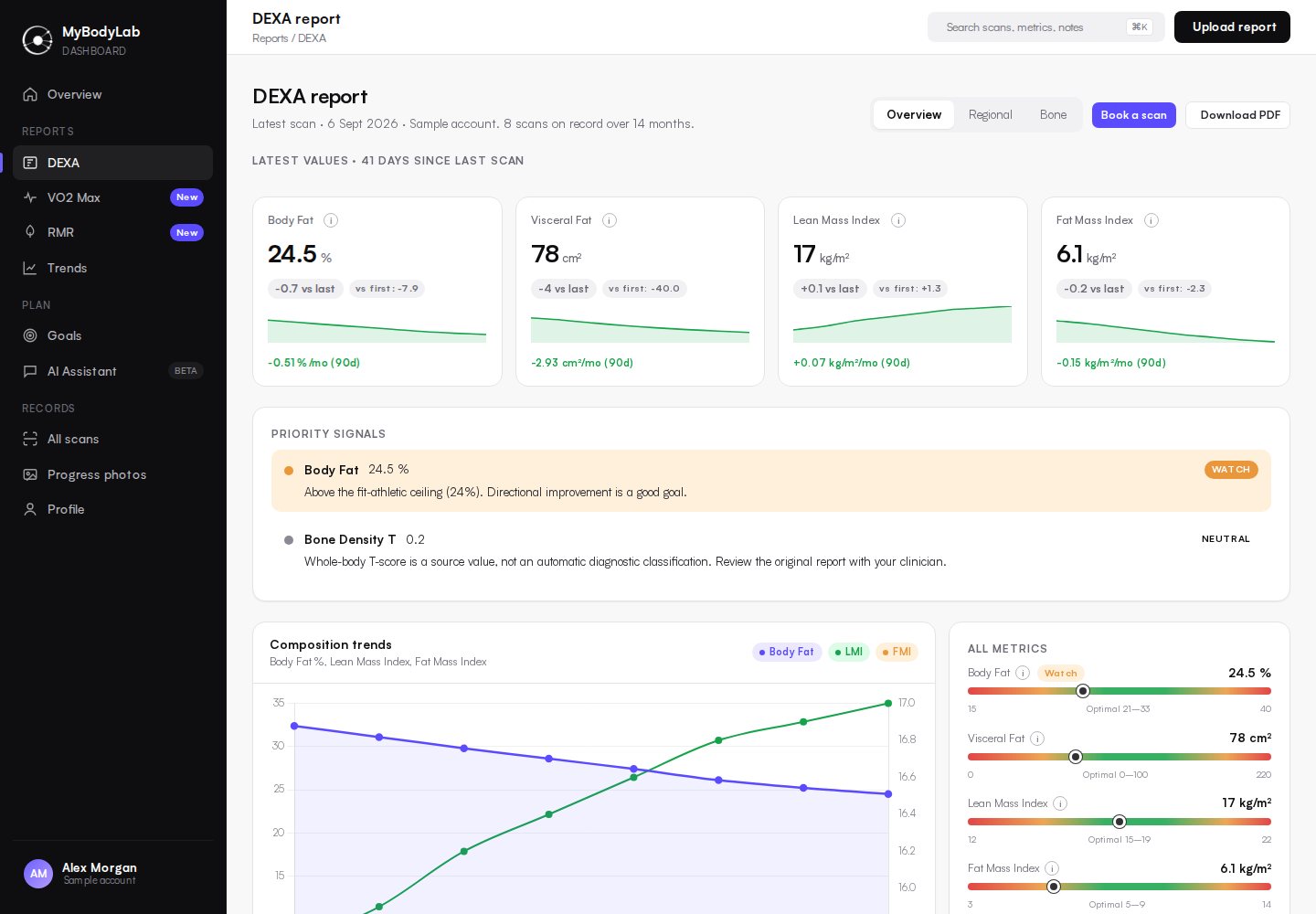Click info icon next to Fat Mass Index in All Metrics
Viewport: 1316px width, 914px height.
[x=1052, y=868]
